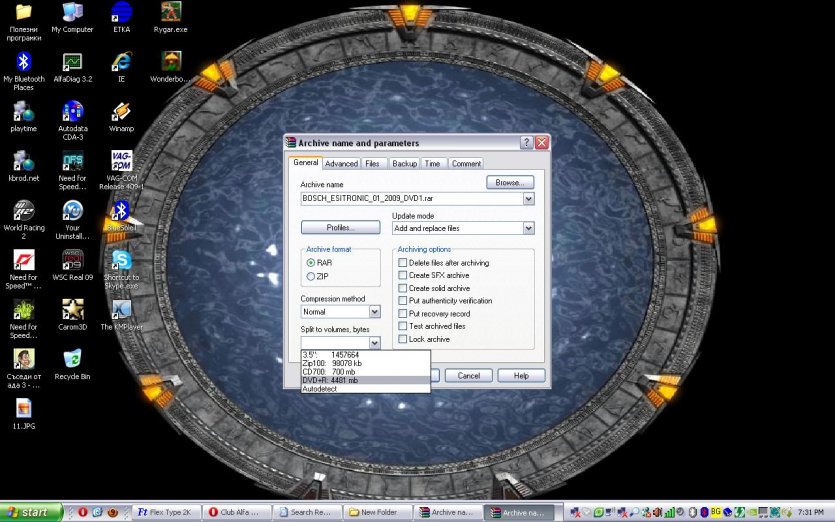This screenshot has height=522, width=835.
Task: Click the dialog's help question mark icon
Action: 526,143
